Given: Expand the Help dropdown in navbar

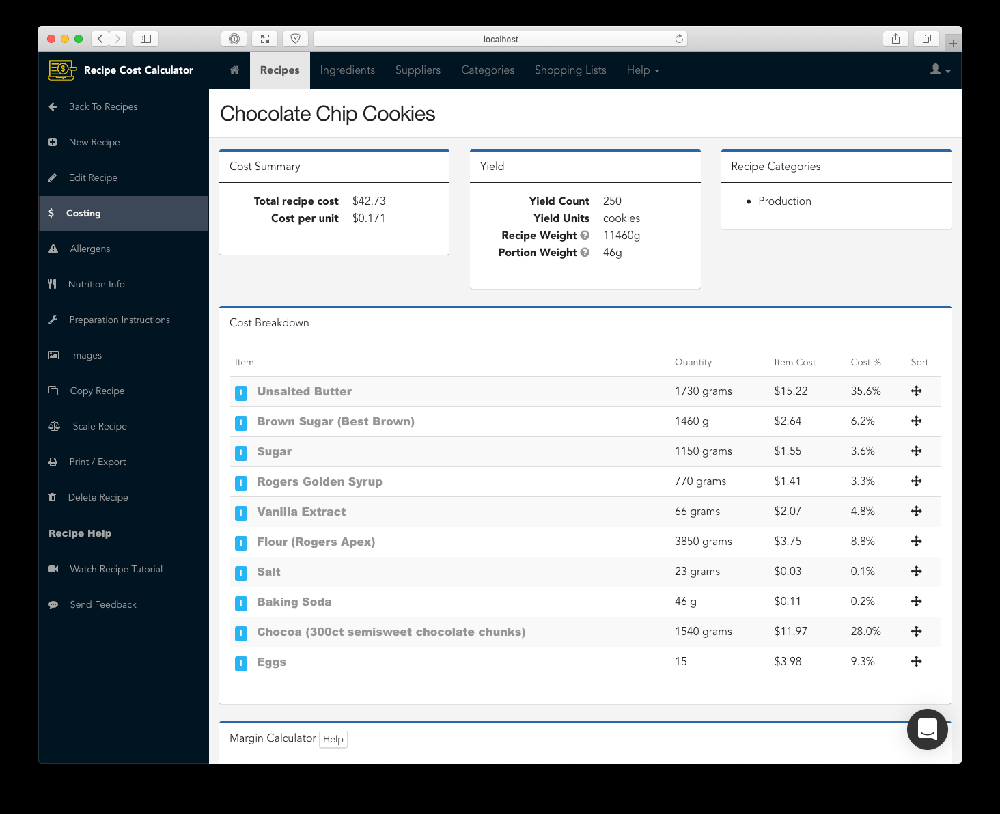Looking at the screenshot, I should (x=643, y=70).
